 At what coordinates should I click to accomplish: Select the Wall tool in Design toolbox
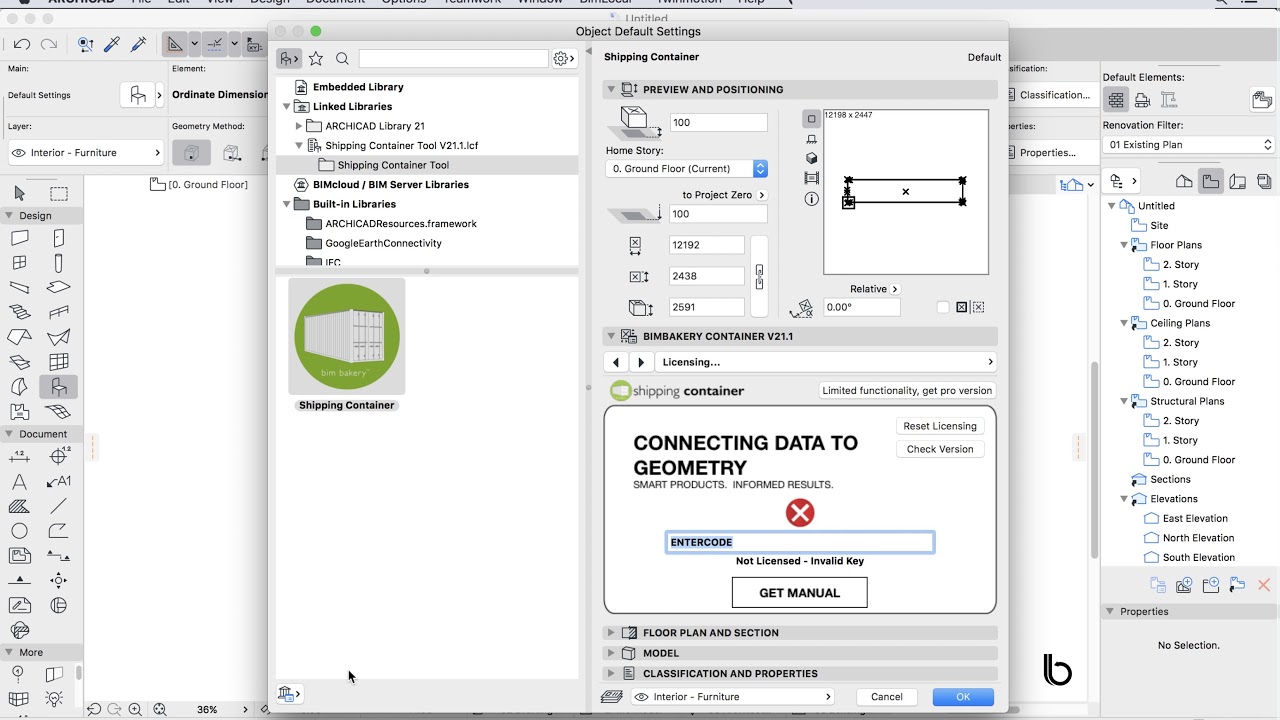click(19, 238)
